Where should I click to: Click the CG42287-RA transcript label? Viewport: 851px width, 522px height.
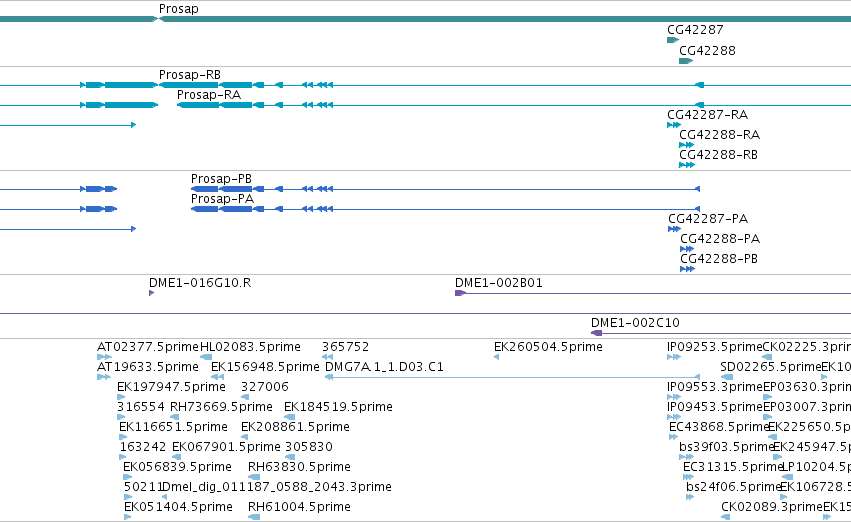click(707, 114)
